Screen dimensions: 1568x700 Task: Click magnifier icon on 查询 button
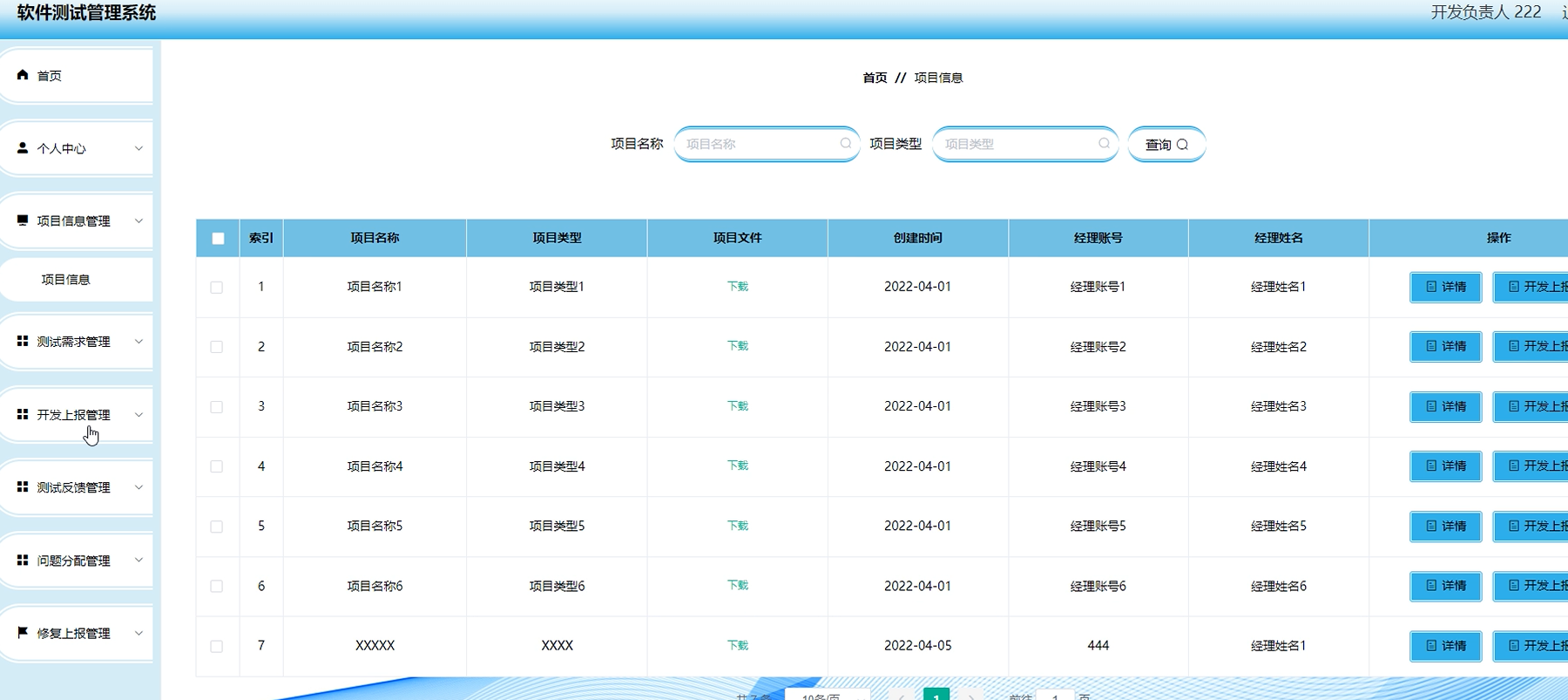pos(1182,145)
